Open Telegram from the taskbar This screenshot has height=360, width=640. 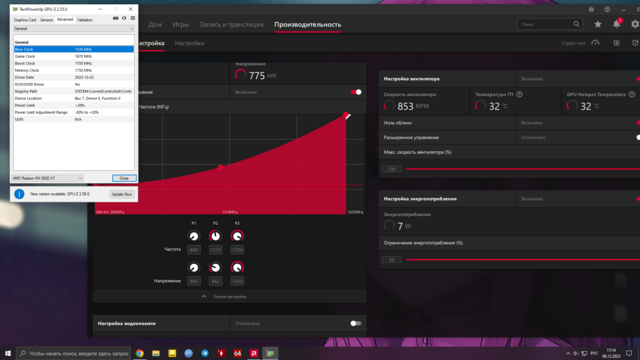(205, 353)
